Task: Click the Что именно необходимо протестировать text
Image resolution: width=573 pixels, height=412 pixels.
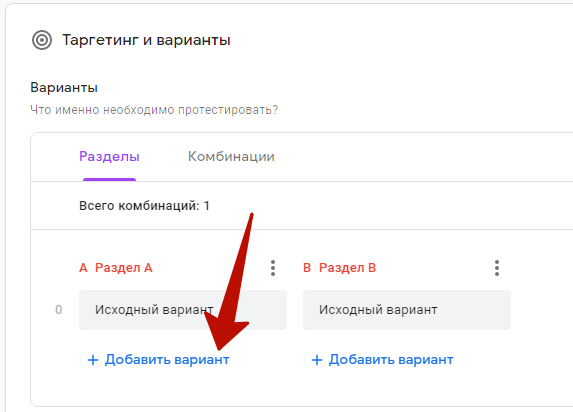Action: click(154, 110)
